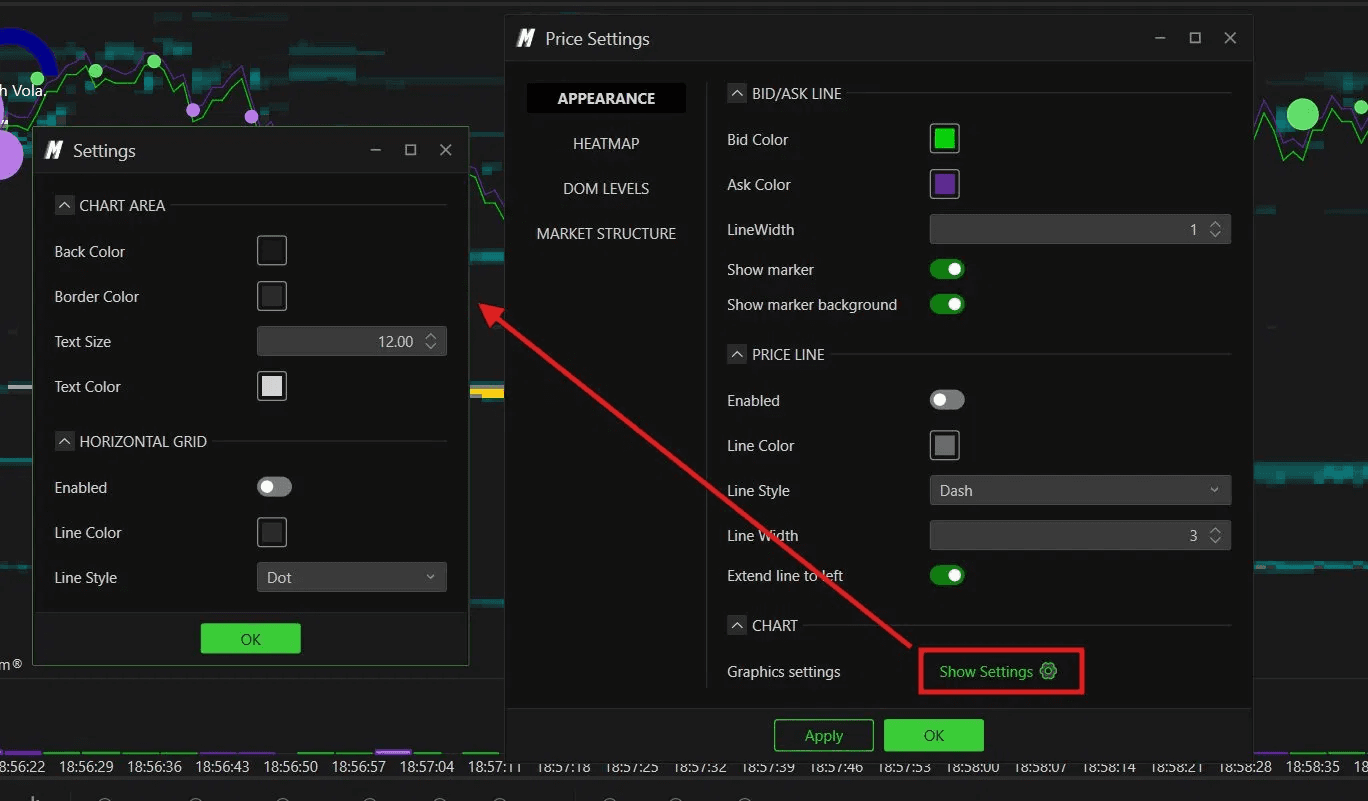Disable Show marker background switch
1368x801 pixels.
point(947,304)
